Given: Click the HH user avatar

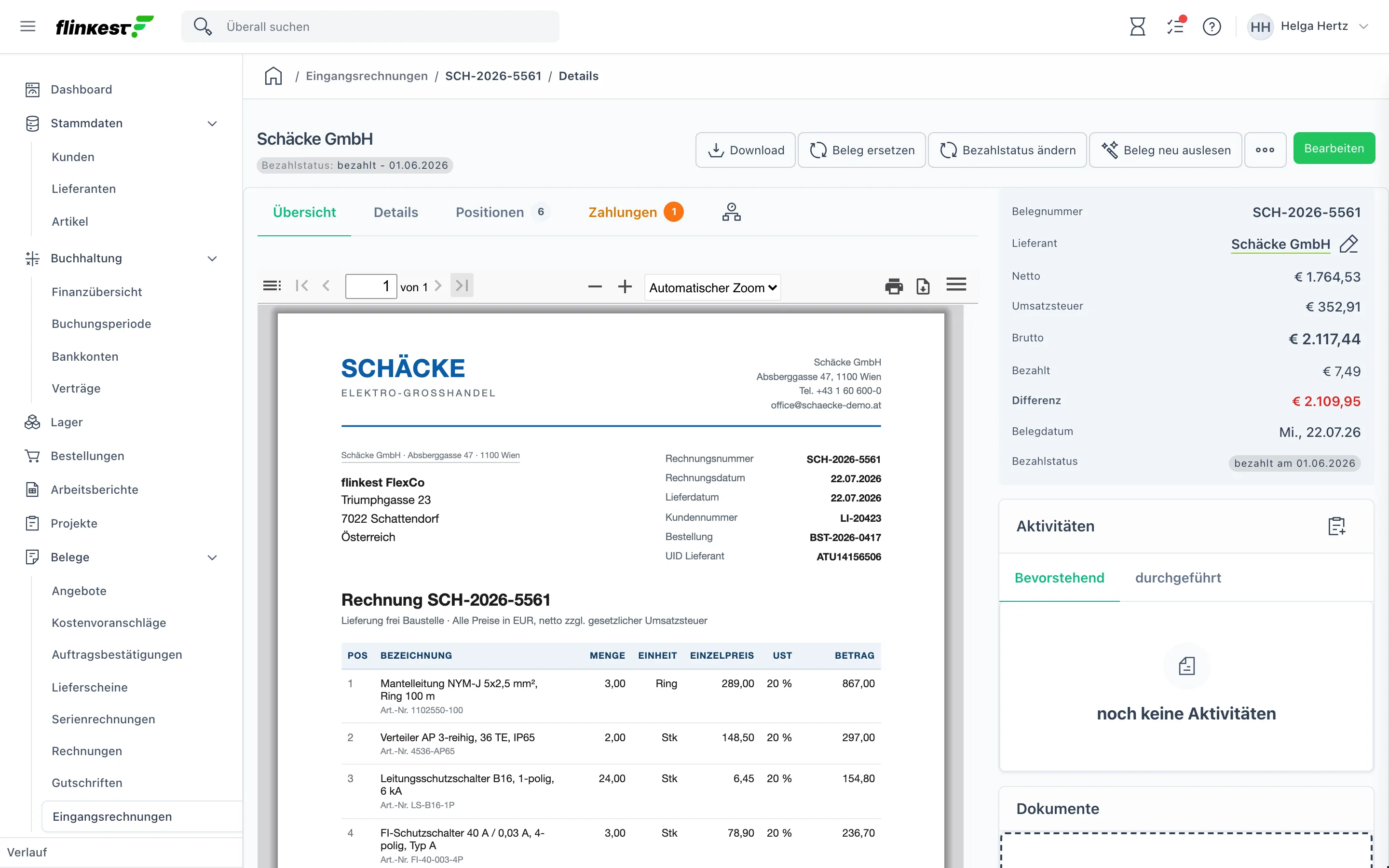Looking at the screenshot, I should (x=1260, y=27).
